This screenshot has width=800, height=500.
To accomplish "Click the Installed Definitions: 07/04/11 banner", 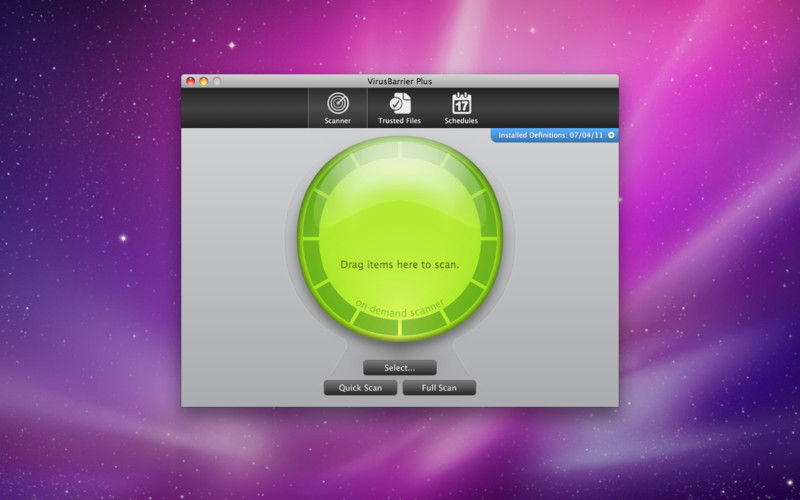I will click(555, 135).
